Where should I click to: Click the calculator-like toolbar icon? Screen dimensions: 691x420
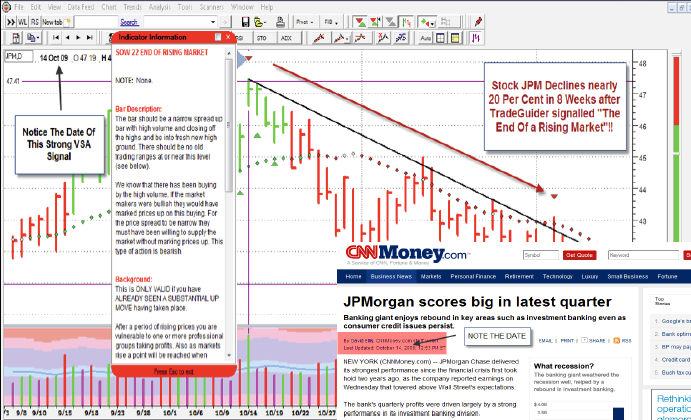pyautogui.click(x=15, y=38)
